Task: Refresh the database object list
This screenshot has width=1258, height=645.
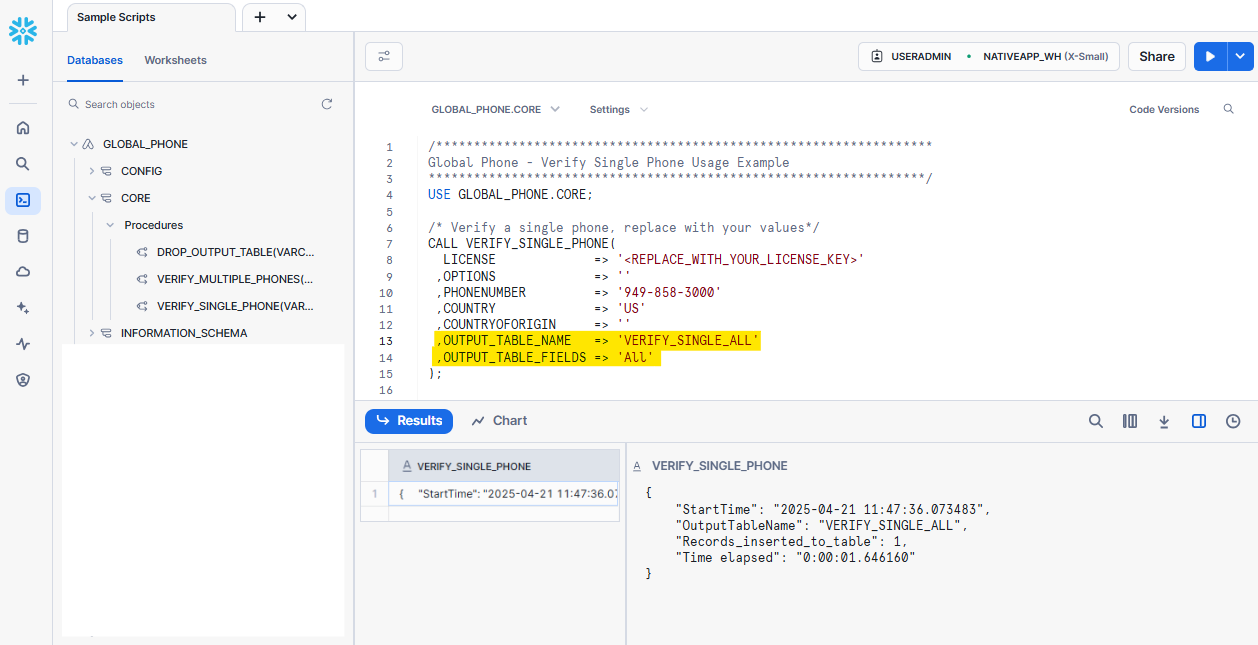Action: point(327,104)
